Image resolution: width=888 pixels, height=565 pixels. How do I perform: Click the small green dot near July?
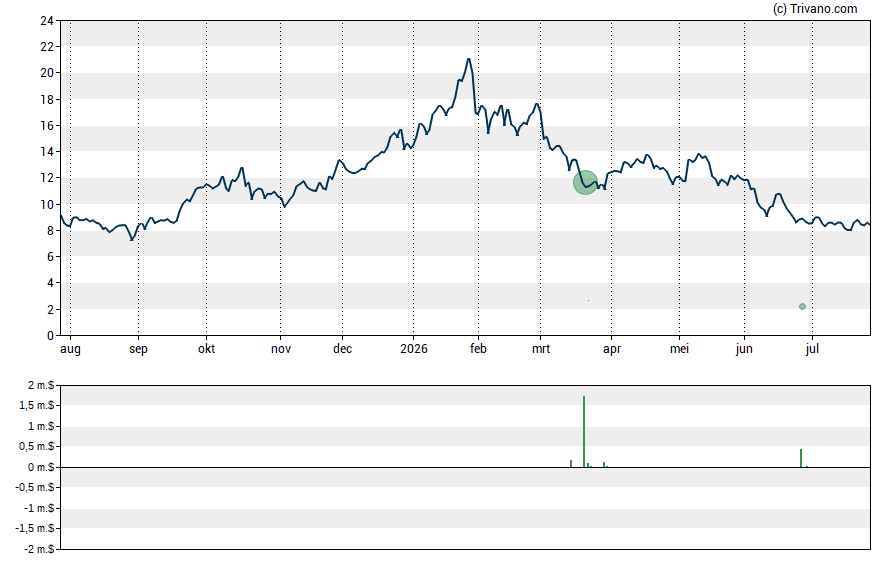point(802,306)
